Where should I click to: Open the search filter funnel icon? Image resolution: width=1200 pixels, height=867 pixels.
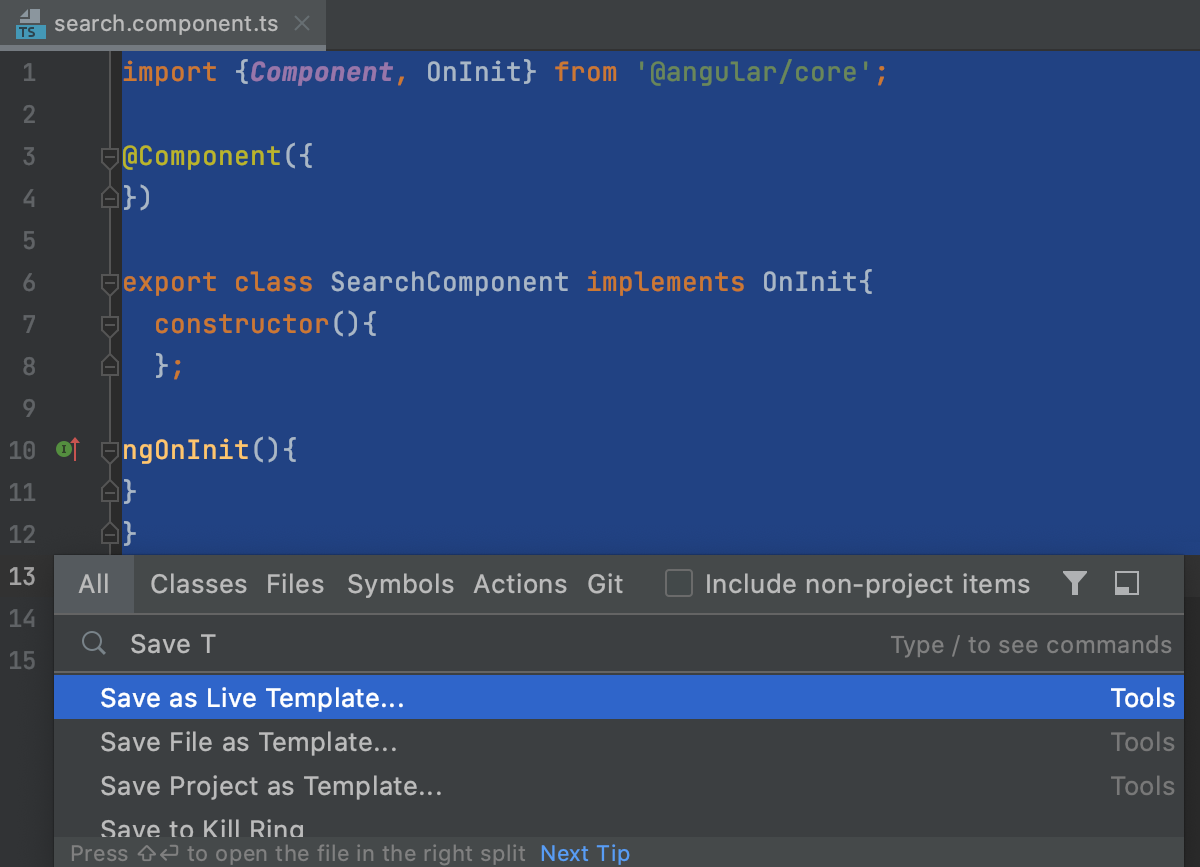[1074, 584]
